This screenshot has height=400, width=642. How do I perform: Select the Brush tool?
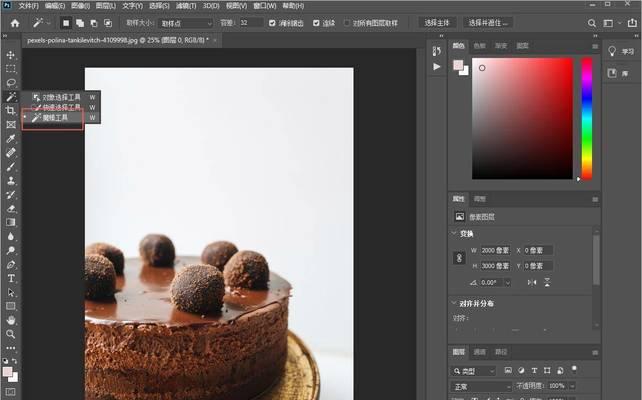(x=11, y=167)
